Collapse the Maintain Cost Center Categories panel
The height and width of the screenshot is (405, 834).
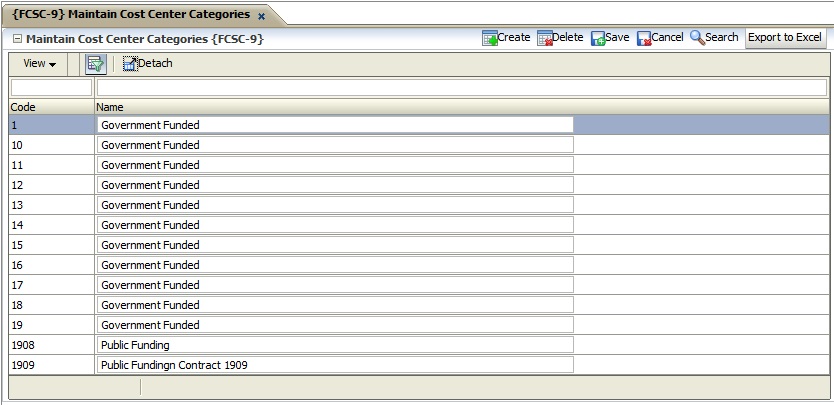click(x=18, y=39)
